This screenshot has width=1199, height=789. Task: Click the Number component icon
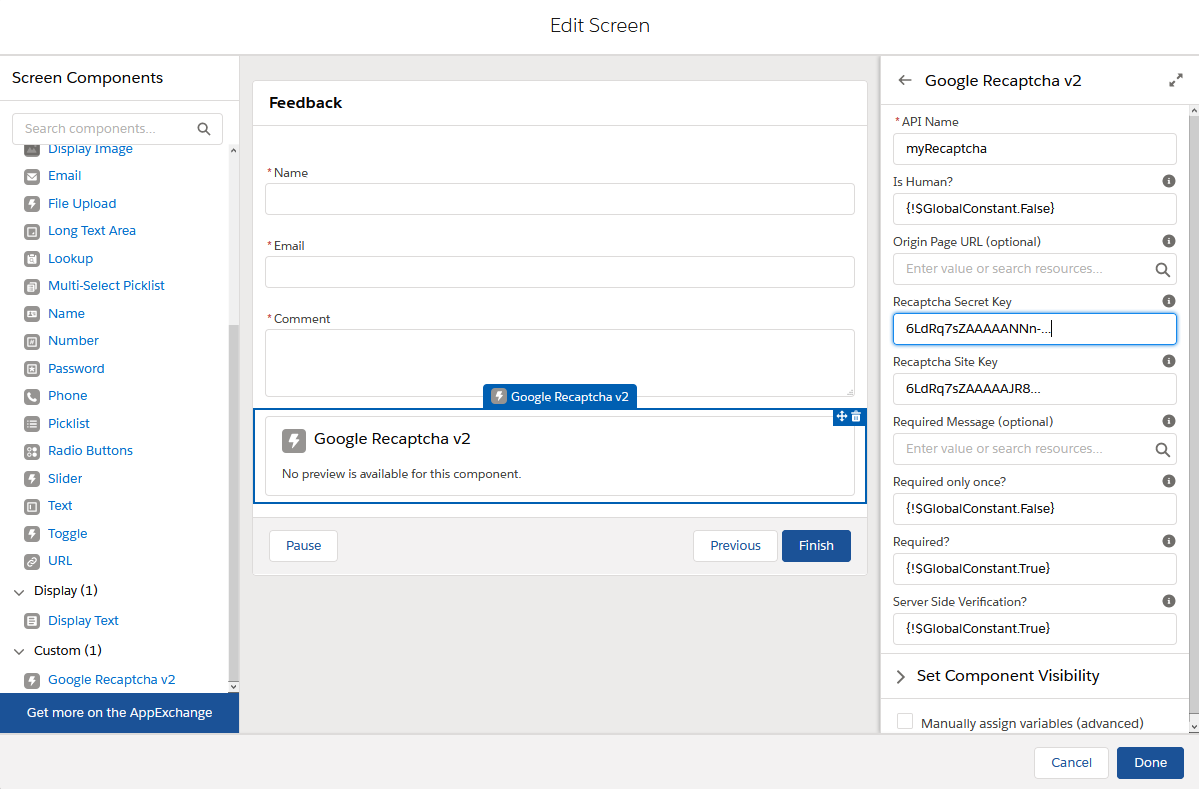(x=32, y=342)
